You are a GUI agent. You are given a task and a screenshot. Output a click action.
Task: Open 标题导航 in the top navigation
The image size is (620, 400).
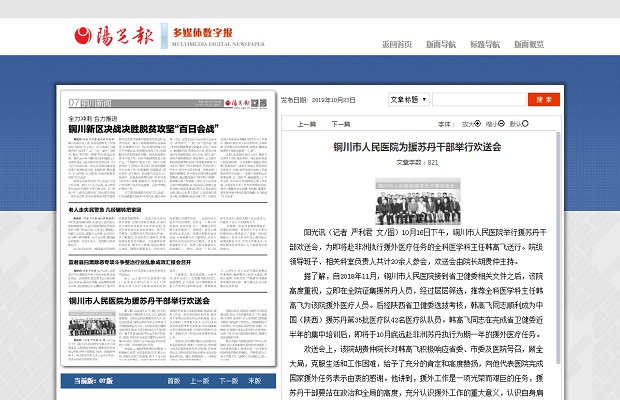point(485,44)
